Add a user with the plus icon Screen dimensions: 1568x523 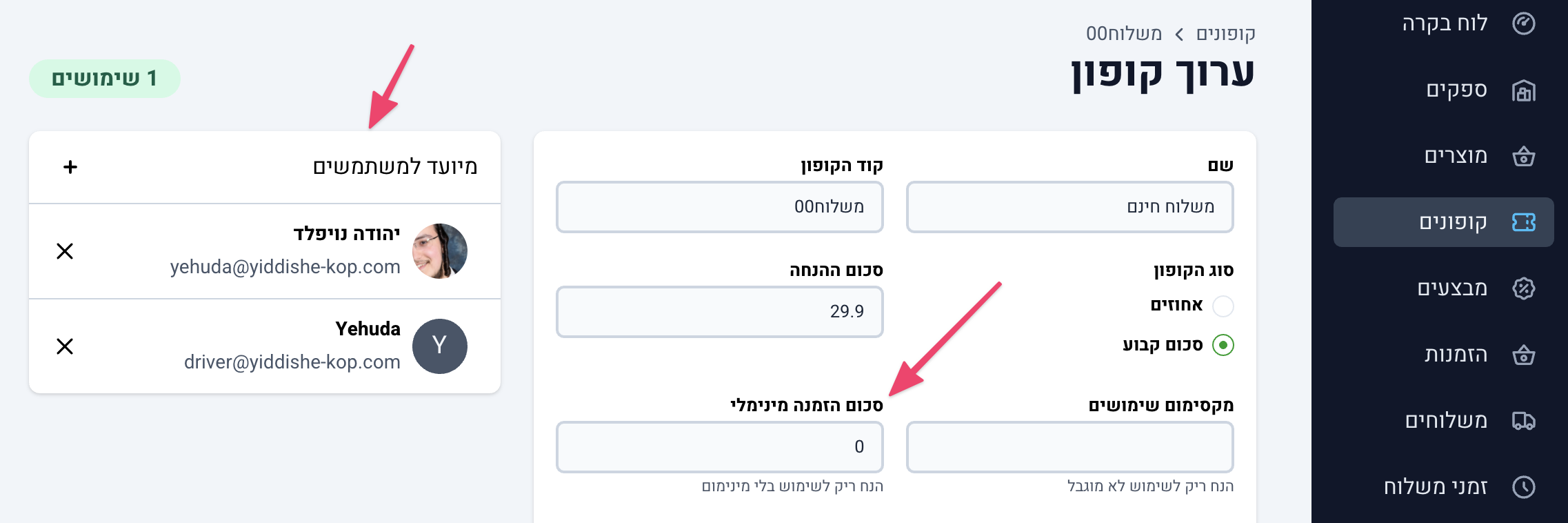(70, 167)
